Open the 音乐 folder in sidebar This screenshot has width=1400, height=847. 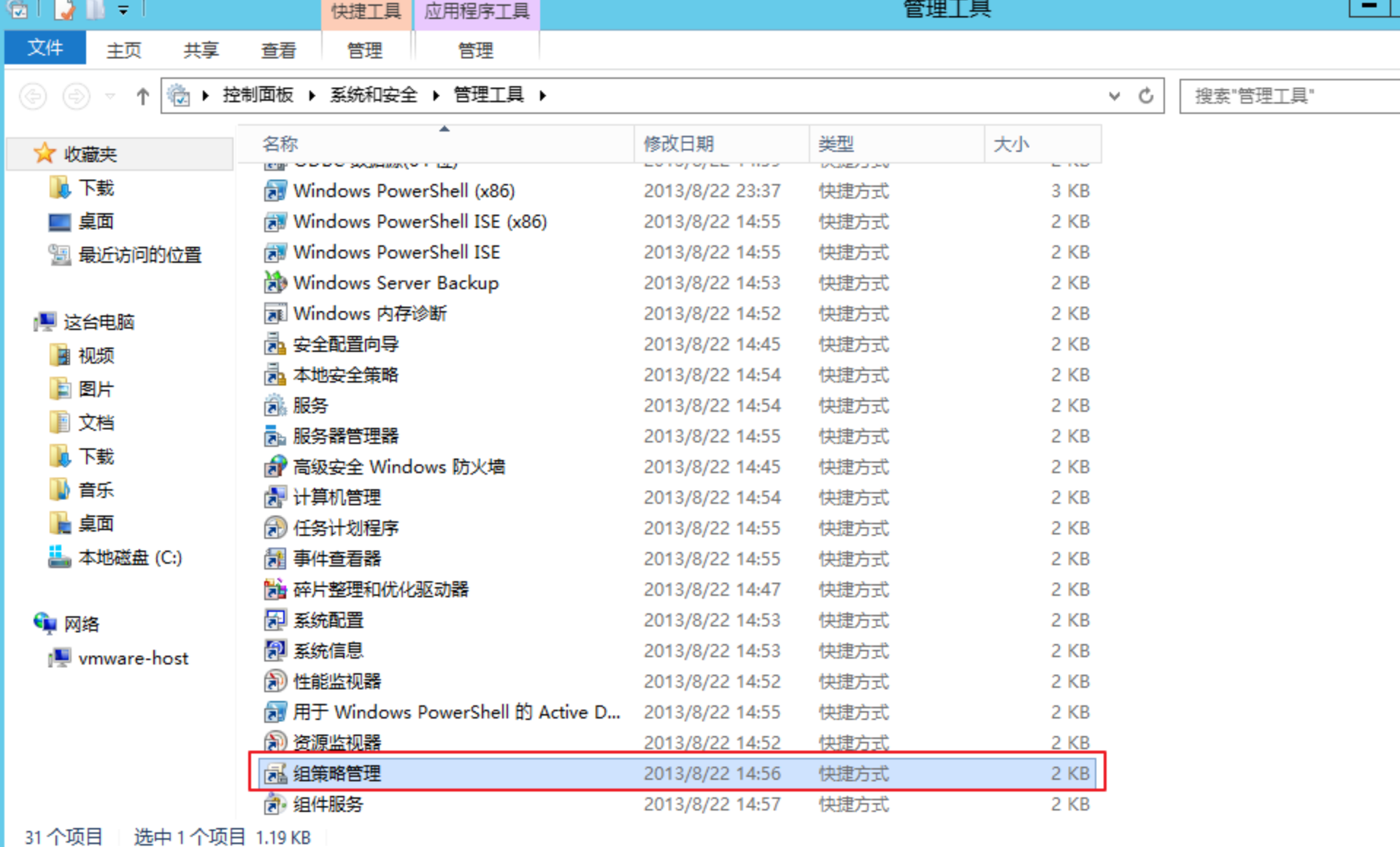coord(96,491)
